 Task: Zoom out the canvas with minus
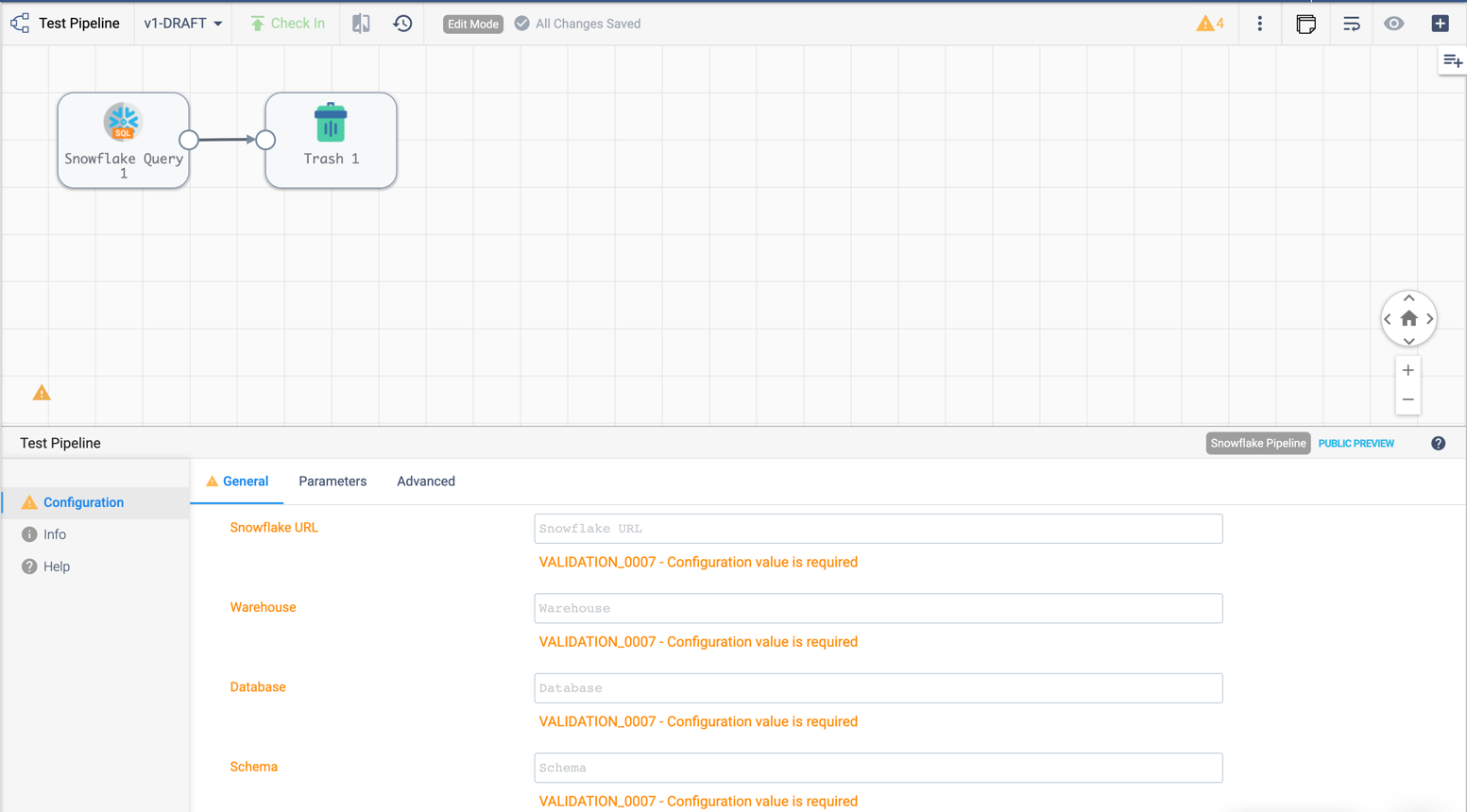click(1407, 400)
